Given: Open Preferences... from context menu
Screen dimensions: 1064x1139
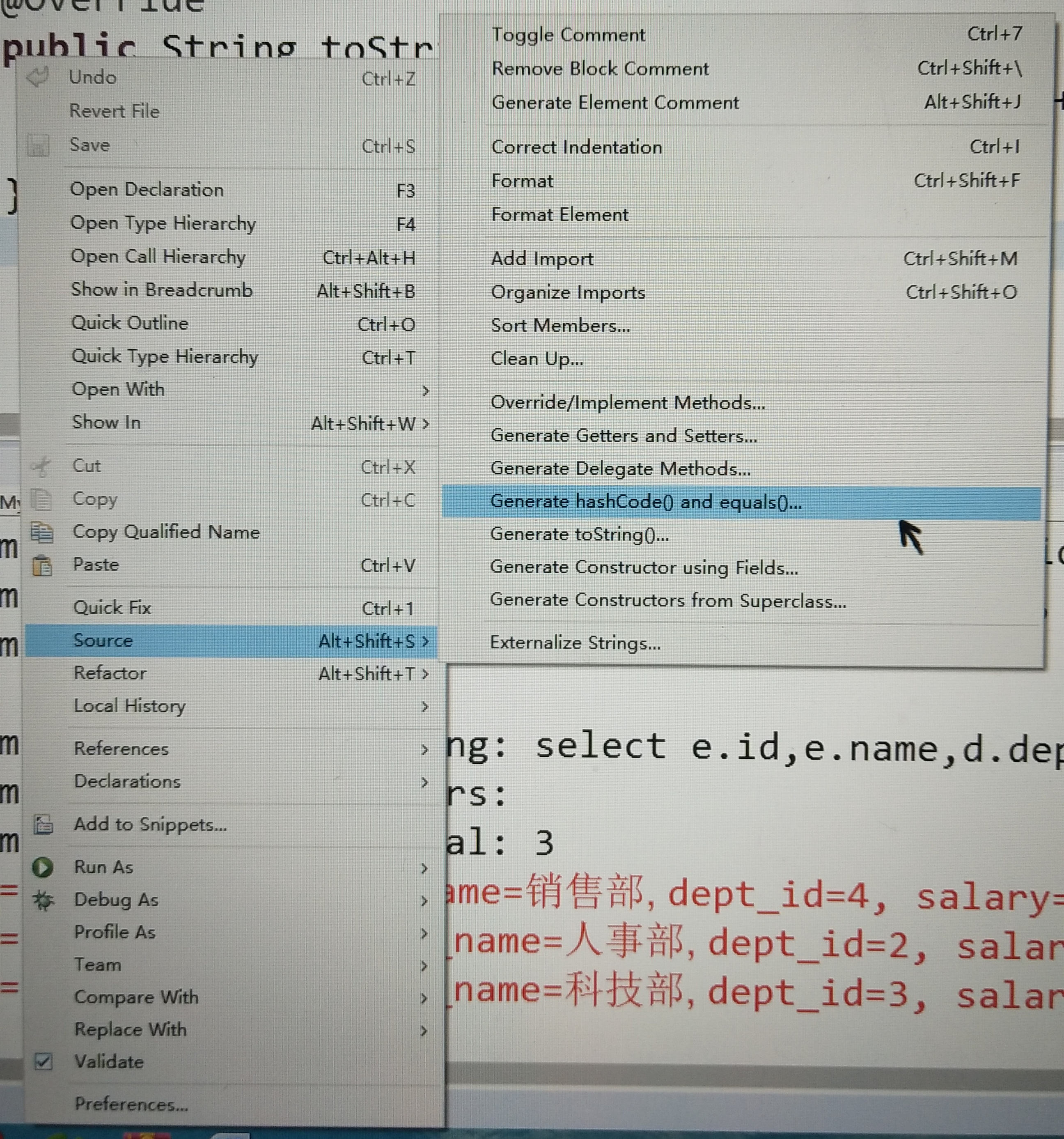Looking at the screenshot, I should coord(131,1104).
